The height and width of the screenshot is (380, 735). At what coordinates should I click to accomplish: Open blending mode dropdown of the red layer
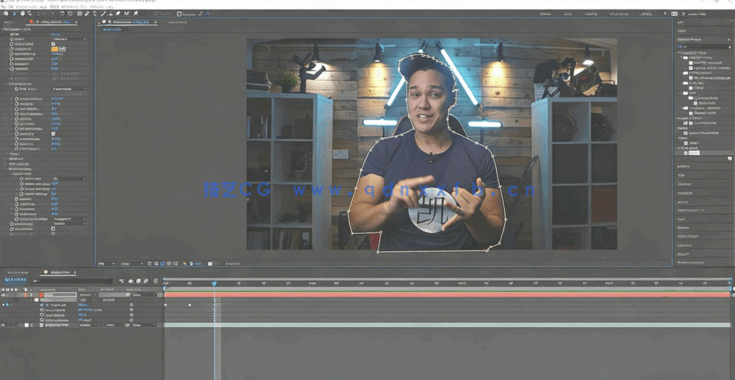click(88, 295)
